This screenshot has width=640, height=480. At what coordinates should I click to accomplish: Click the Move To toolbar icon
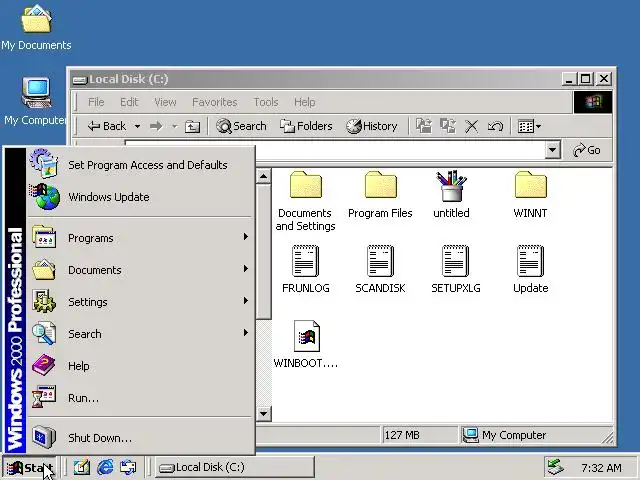point(424,126)
